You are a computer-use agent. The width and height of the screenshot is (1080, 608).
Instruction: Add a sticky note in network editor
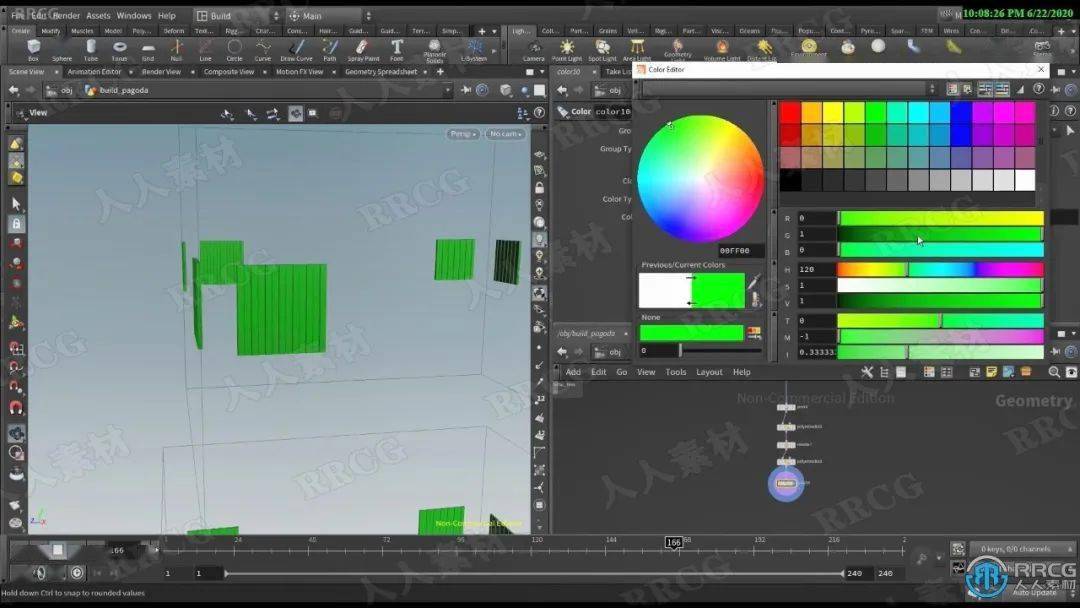click(x=991, y=372)
